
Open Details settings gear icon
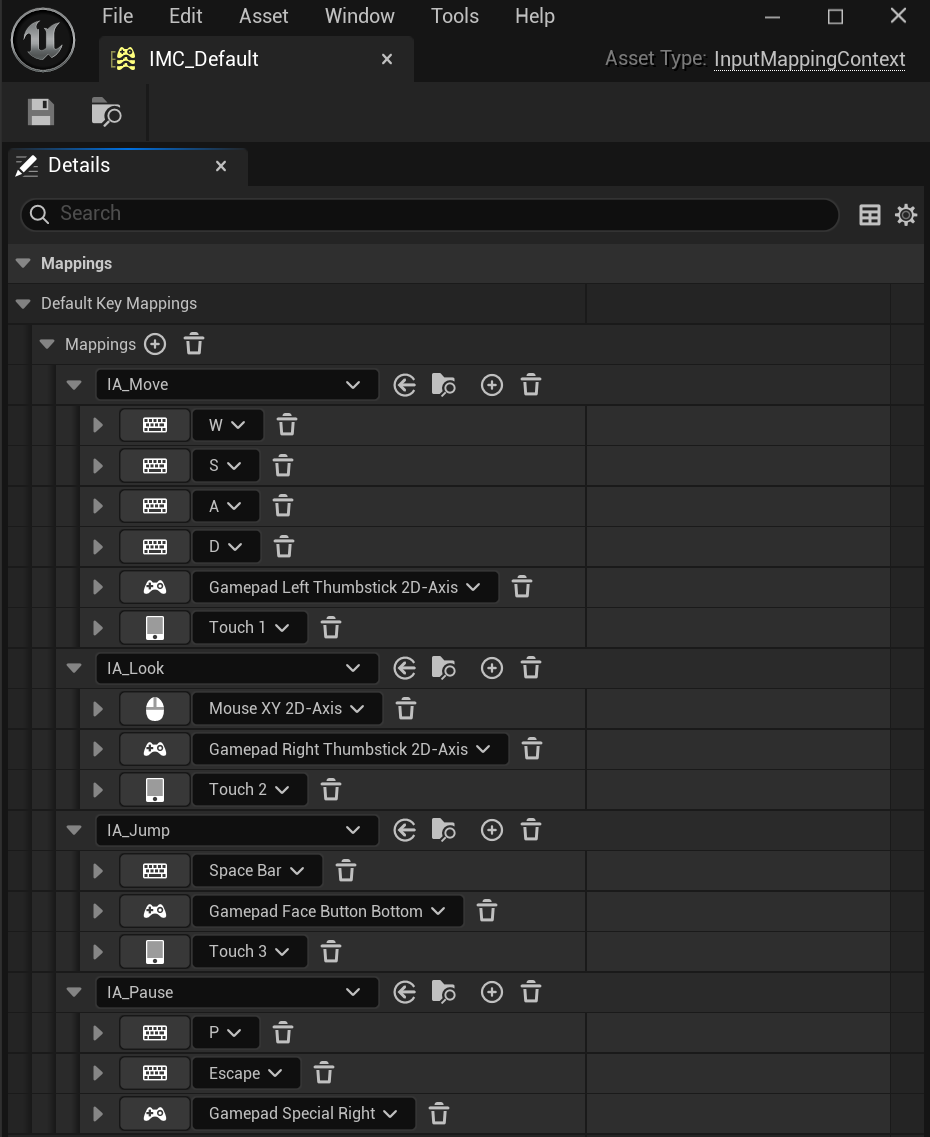(906, 215)
